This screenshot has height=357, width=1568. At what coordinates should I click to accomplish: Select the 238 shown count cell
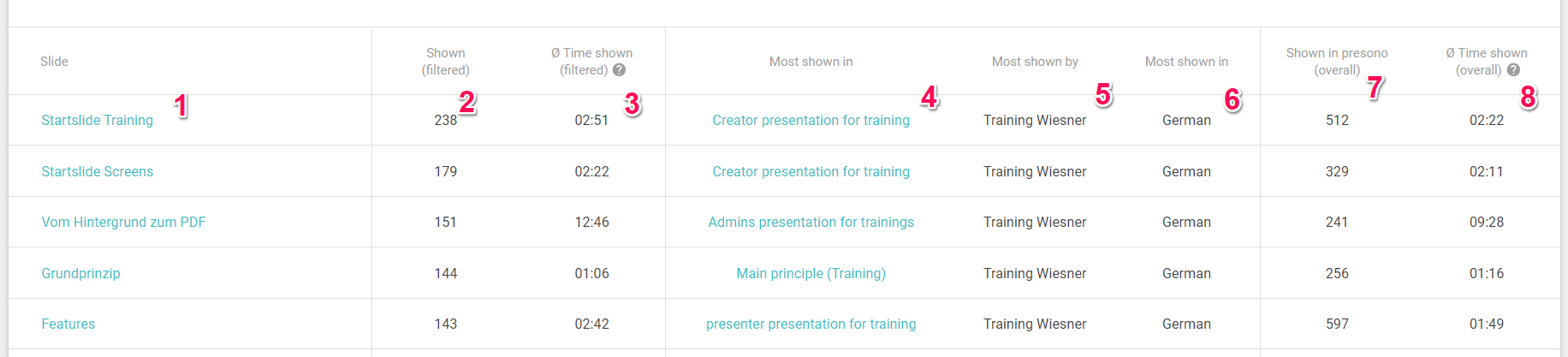[445, 120]
